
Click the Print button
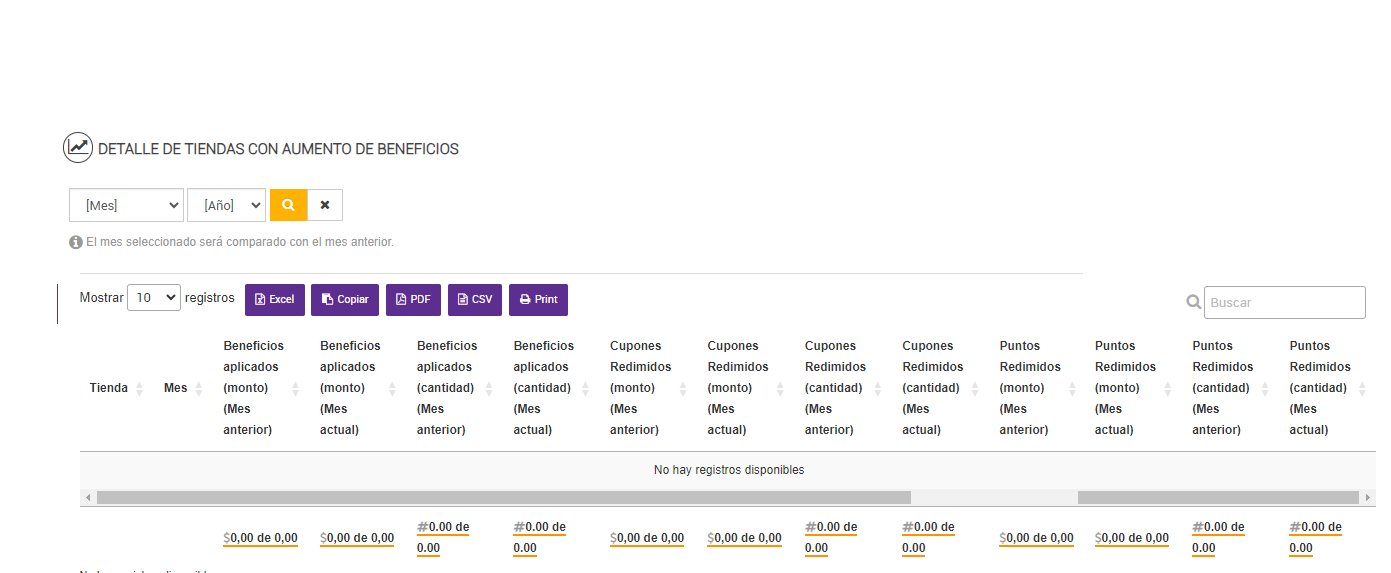[x=538, y=299]
